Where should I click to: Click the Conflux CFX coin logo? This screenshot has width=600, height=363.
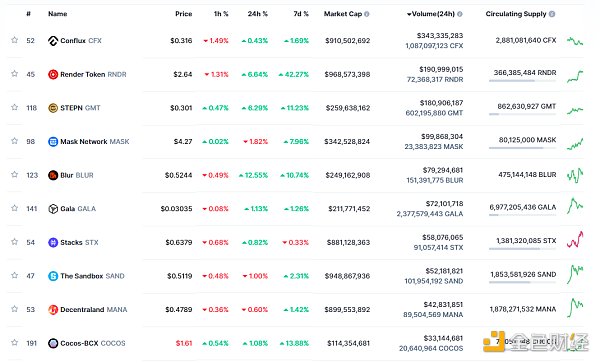(53, 41)
